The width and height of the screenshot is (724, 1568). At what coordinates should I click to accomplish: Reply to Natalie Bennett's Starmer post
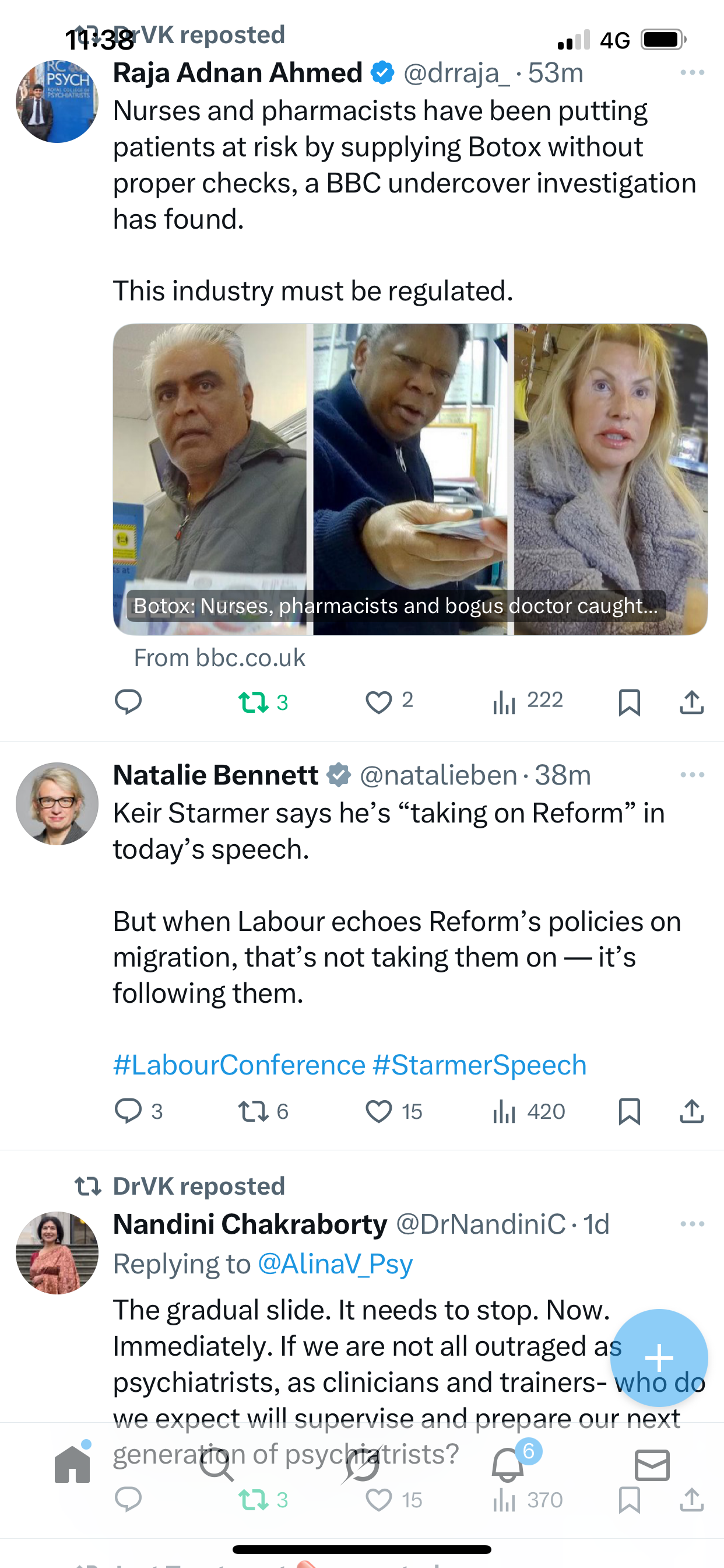pos(128,1111)
